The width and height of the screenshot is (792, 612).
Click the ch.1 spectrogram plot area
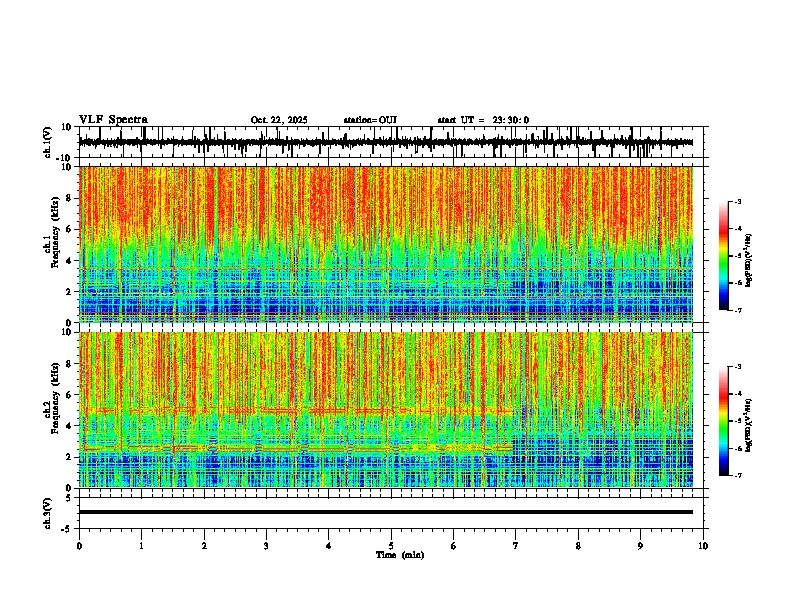click(386, 244)
